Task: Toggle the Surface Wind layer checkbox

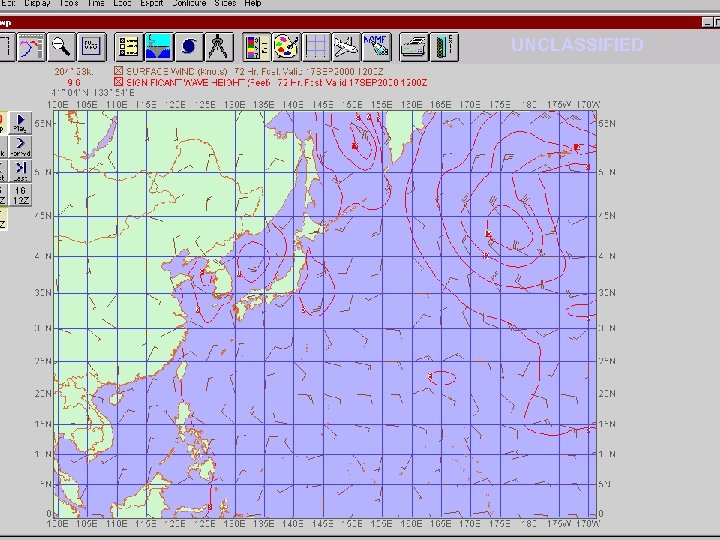Action: pyautogui.click(x=118, y=71)
